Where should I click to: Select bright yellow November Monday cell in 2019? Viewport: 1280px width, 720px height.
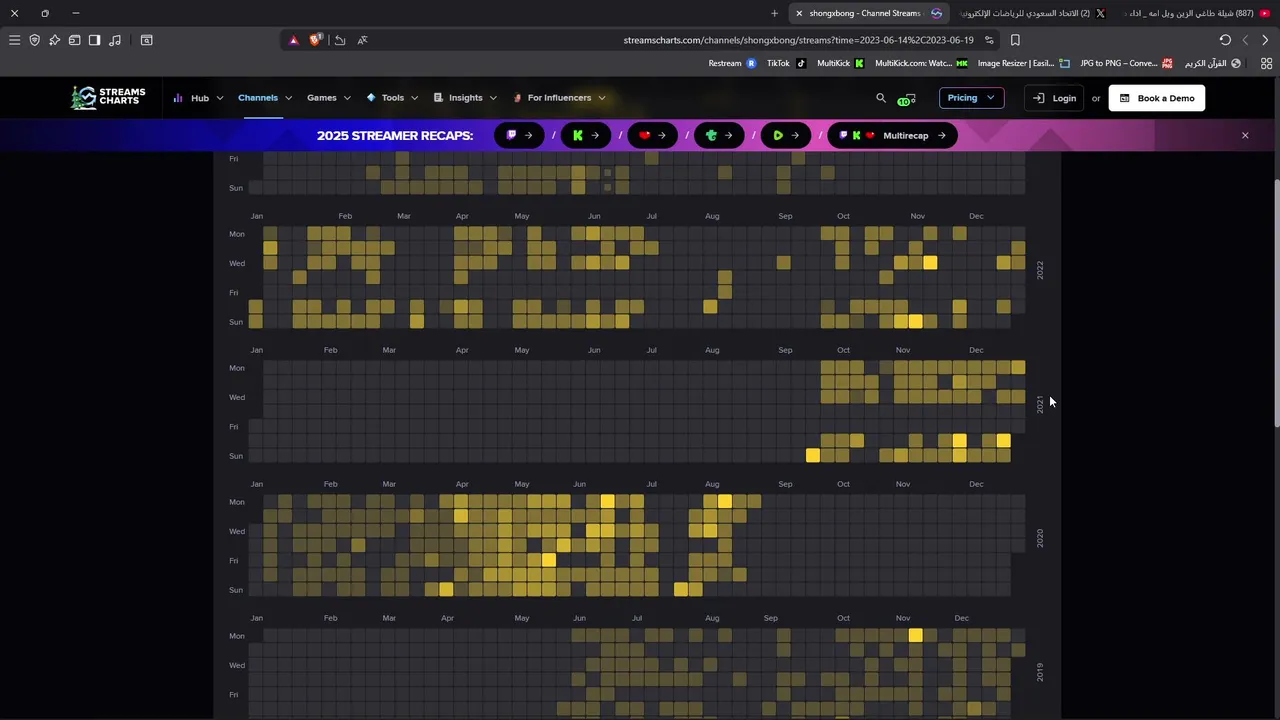pyautogui.click(x=915, y=635)
